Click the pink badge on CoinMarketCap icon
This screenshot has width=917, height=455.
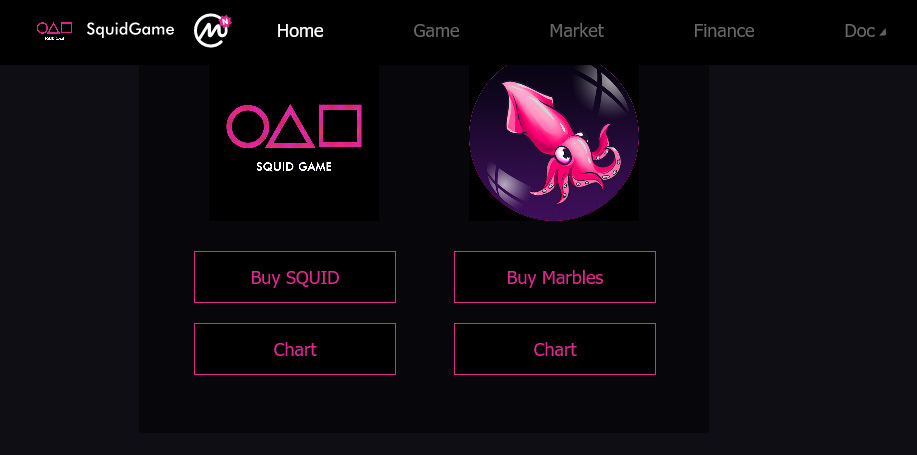pos(226,22)
